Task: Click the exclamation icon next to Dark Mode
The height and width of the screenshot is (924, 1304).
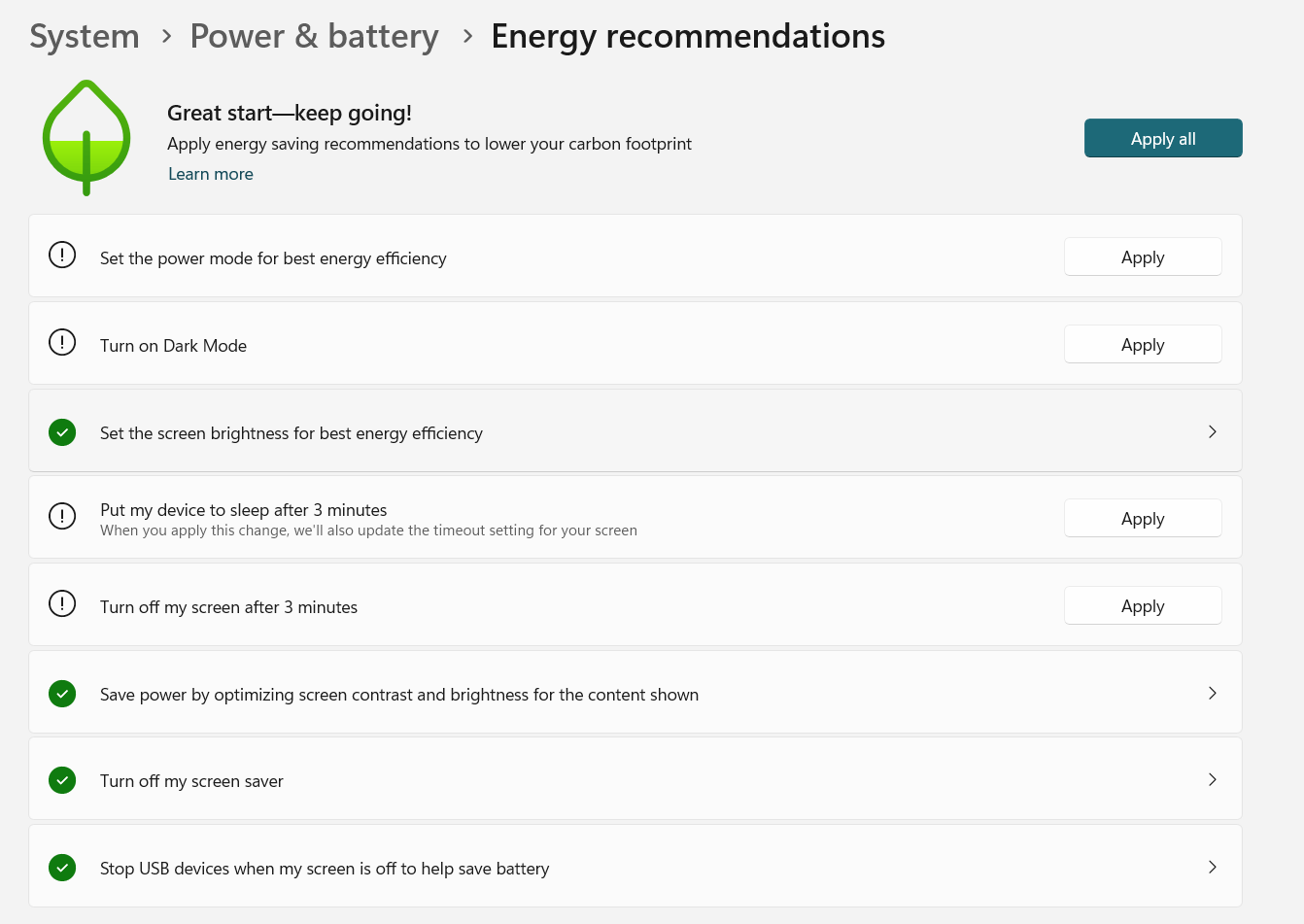Action: point(62,343)
